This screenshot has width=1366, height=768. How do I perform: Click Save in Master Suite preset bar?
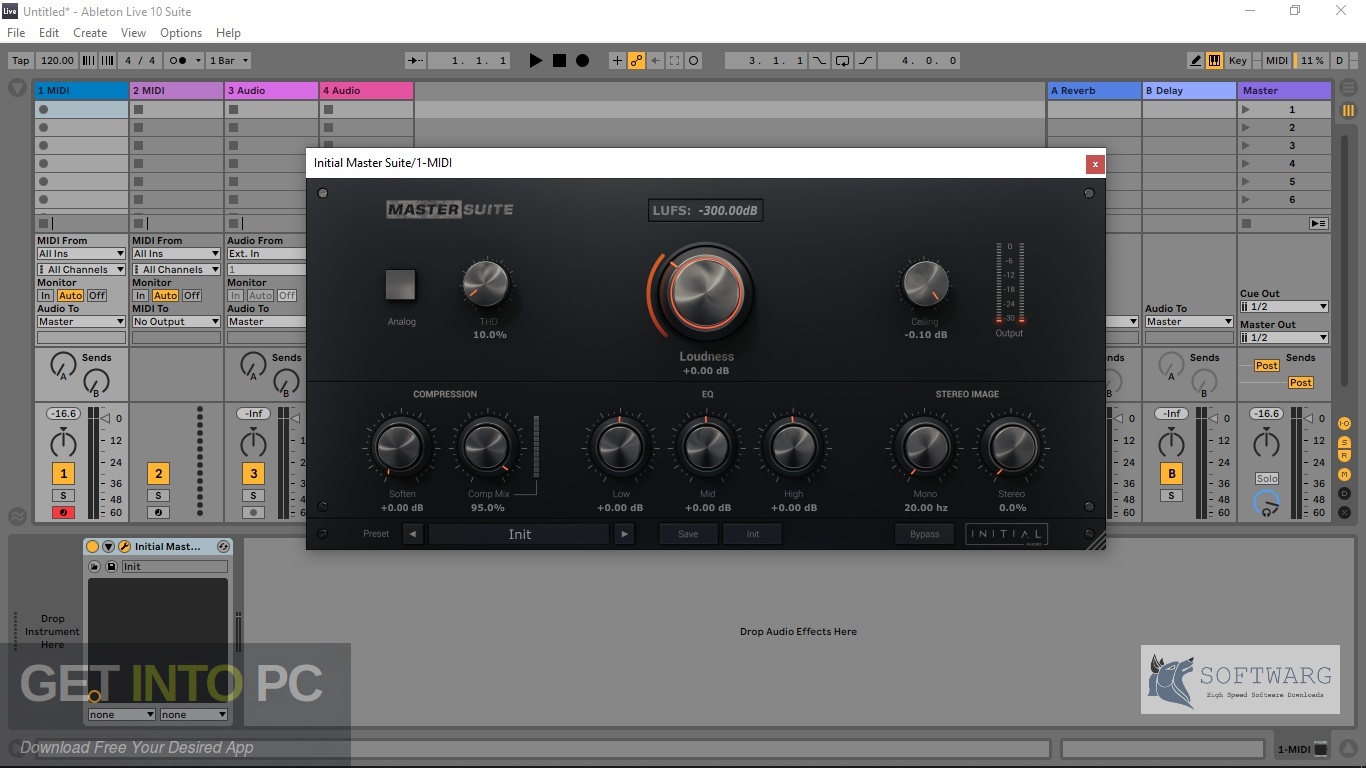coord(688,534)
